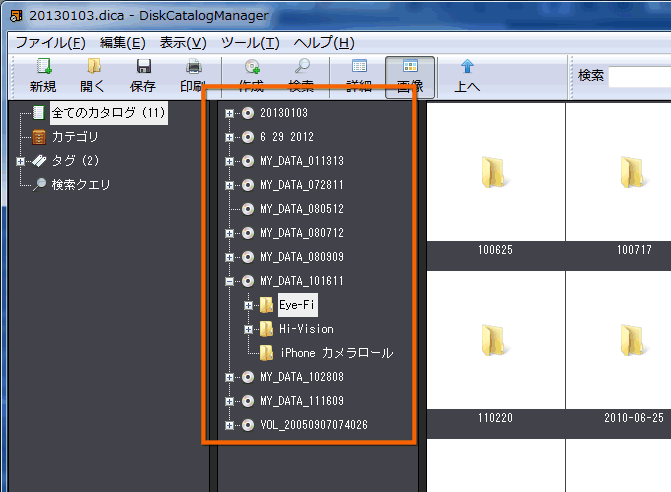Image resolution: width=671 pixels, height=492 pixels.
Task: Expand the MY_DATA_080712 node
Action: click(x=229, y=233)
